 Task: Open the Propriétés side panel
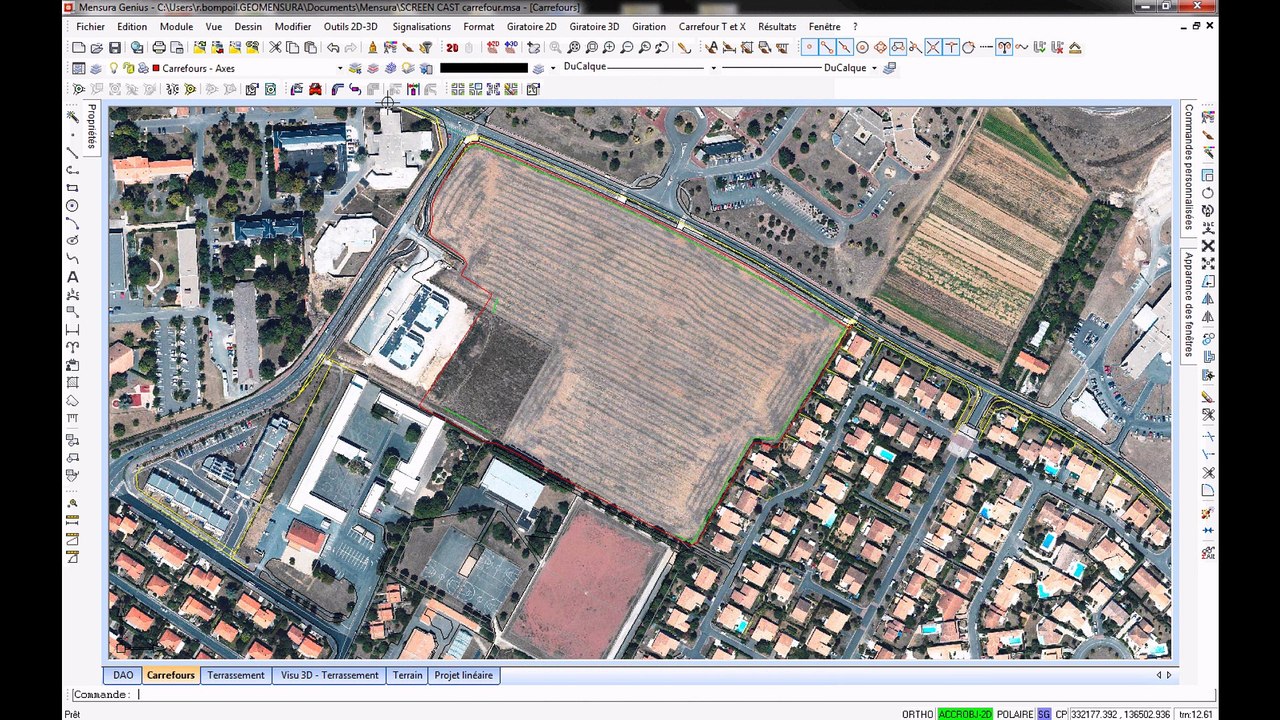click(91, 126)
